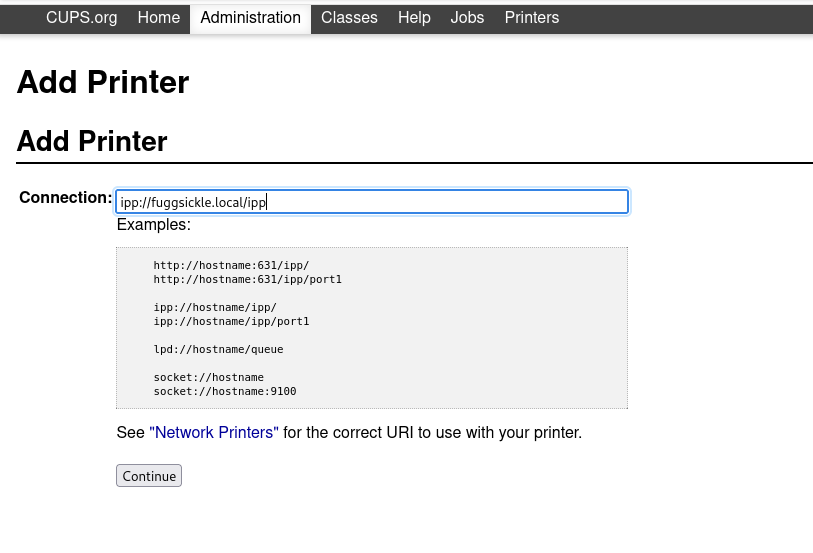This screenshot has height=553, width=813.
Task: View the Jobs tab
Action: 467,18
